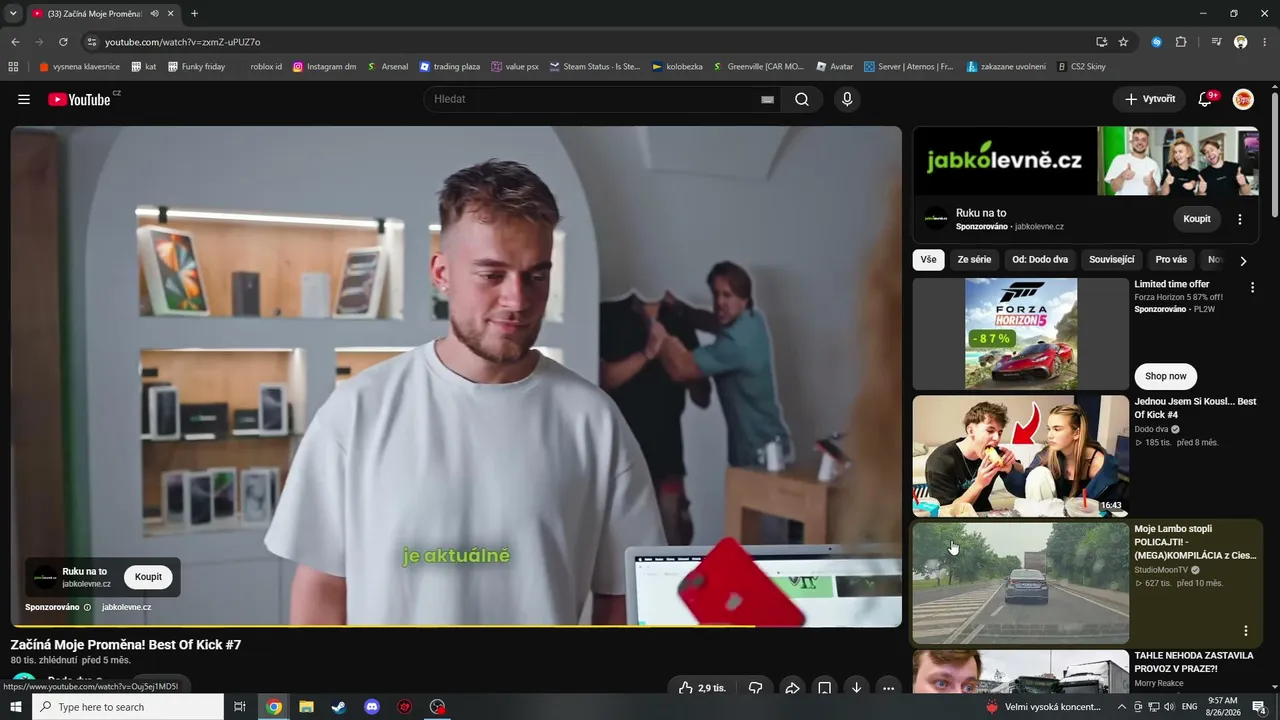This screenshot has height=720, width=1280.
Task: Open the account avatar menu
Action: coord(1243,99)
